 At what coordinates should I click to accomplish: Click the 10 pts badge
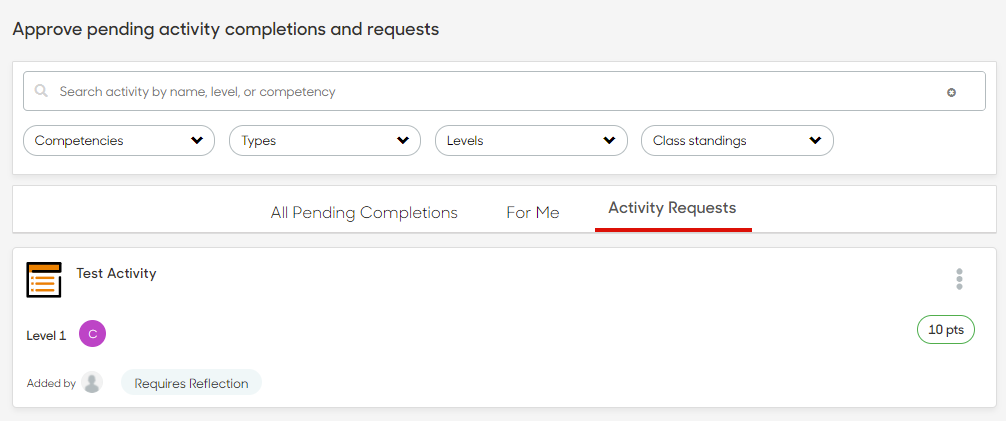pyautogui.click(x=946, y=330)
